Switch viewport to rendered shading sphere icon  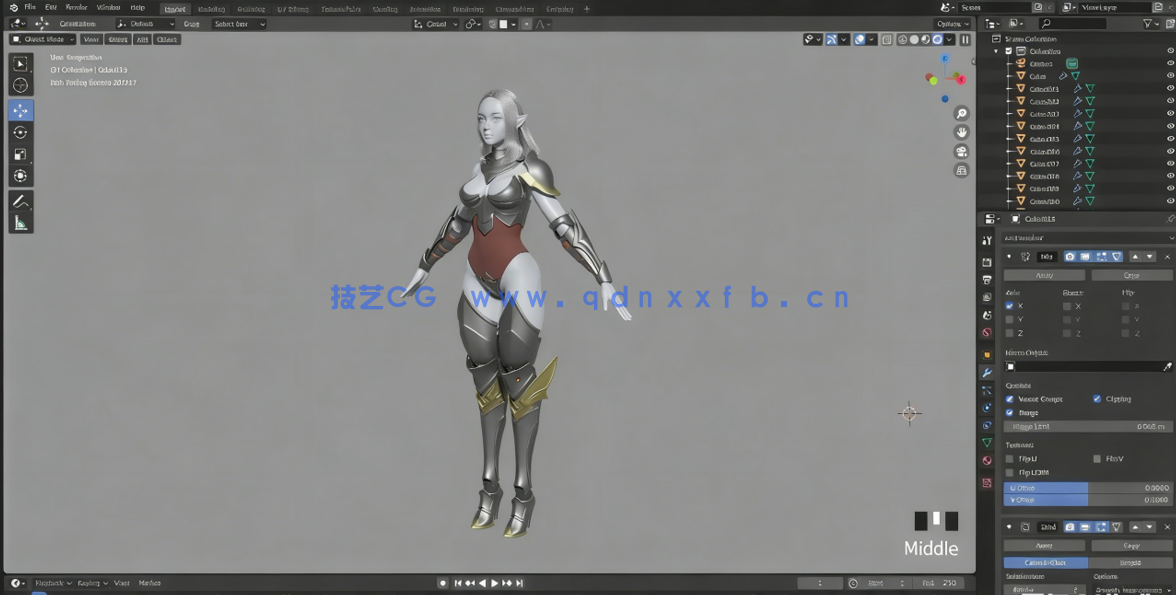(938, 40)
